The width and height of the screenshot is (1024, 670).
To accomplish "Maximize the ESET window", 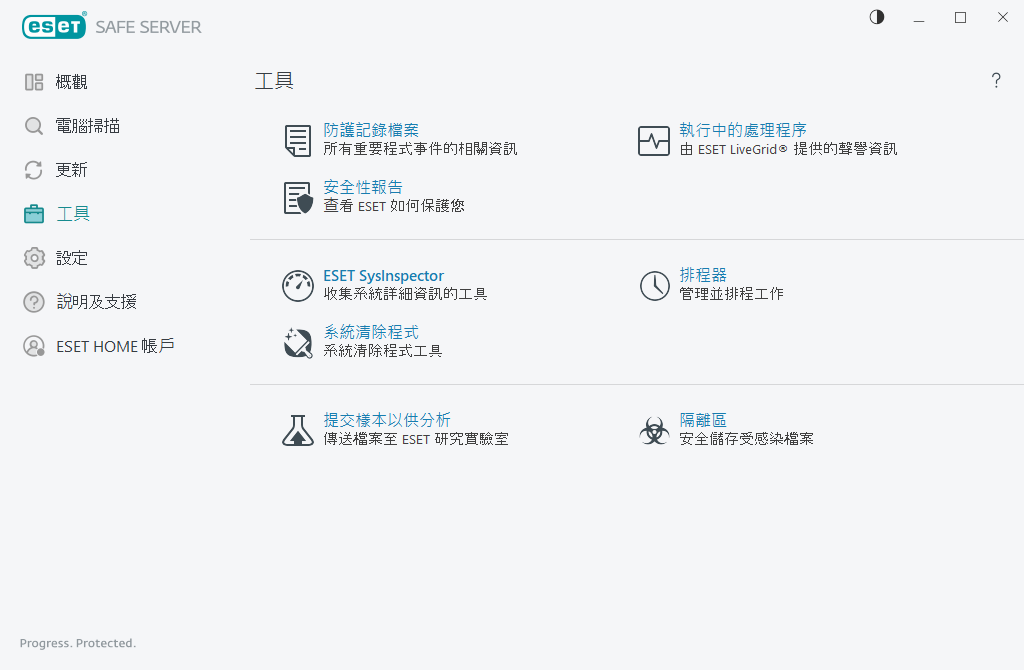I will [x=960, y=18].
